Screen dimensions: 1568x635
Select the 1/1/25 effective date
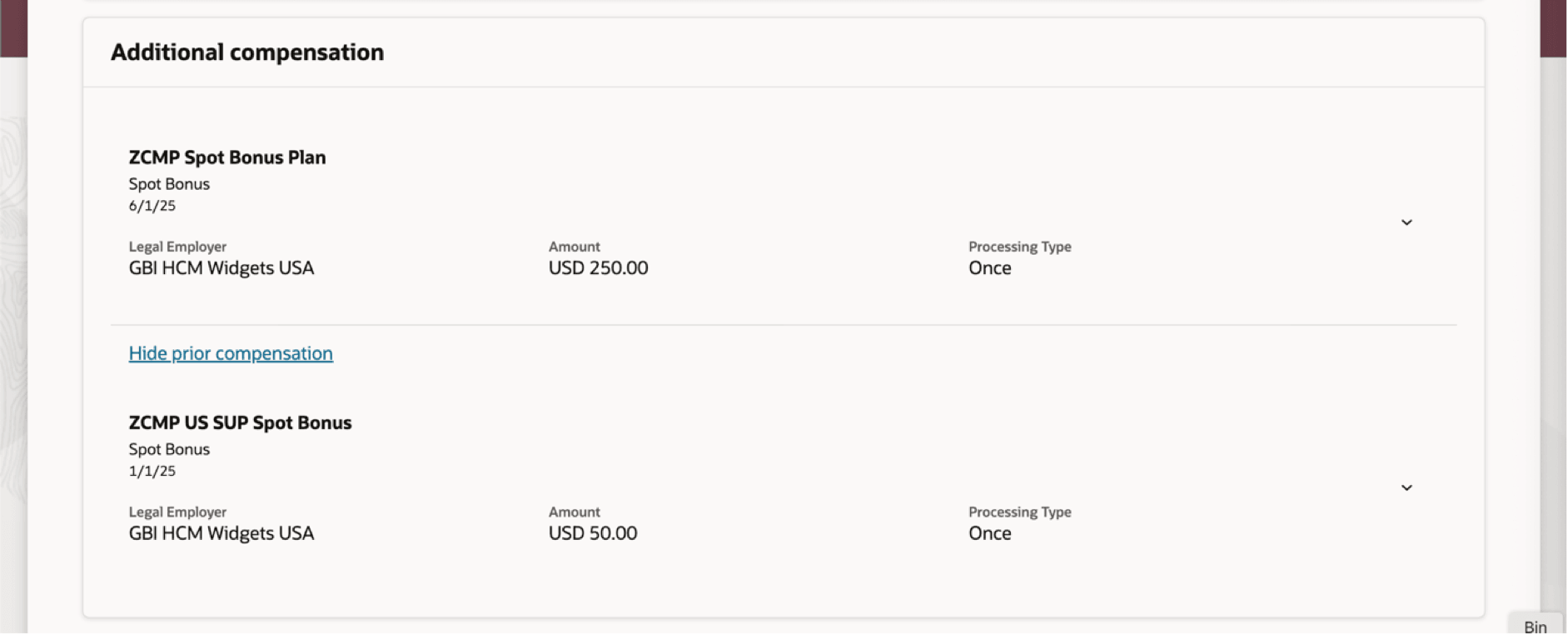[152, 470]
